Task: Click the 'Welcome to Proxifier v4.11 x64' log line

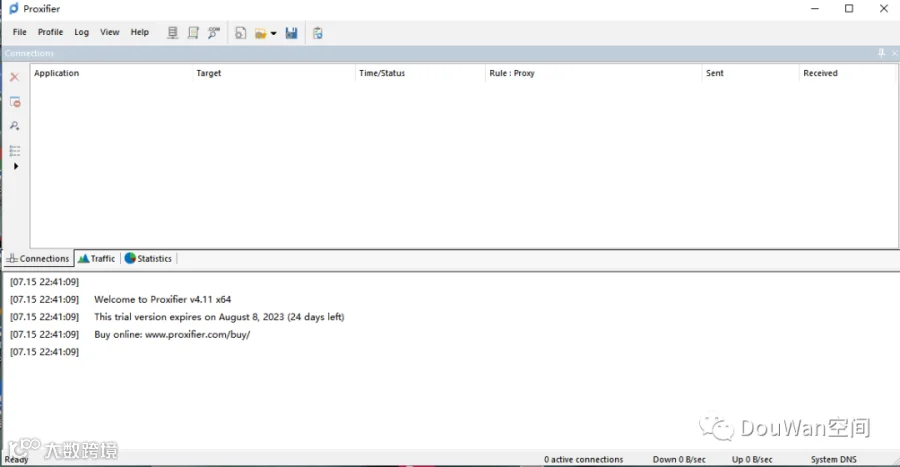Action: coord(162,299)
